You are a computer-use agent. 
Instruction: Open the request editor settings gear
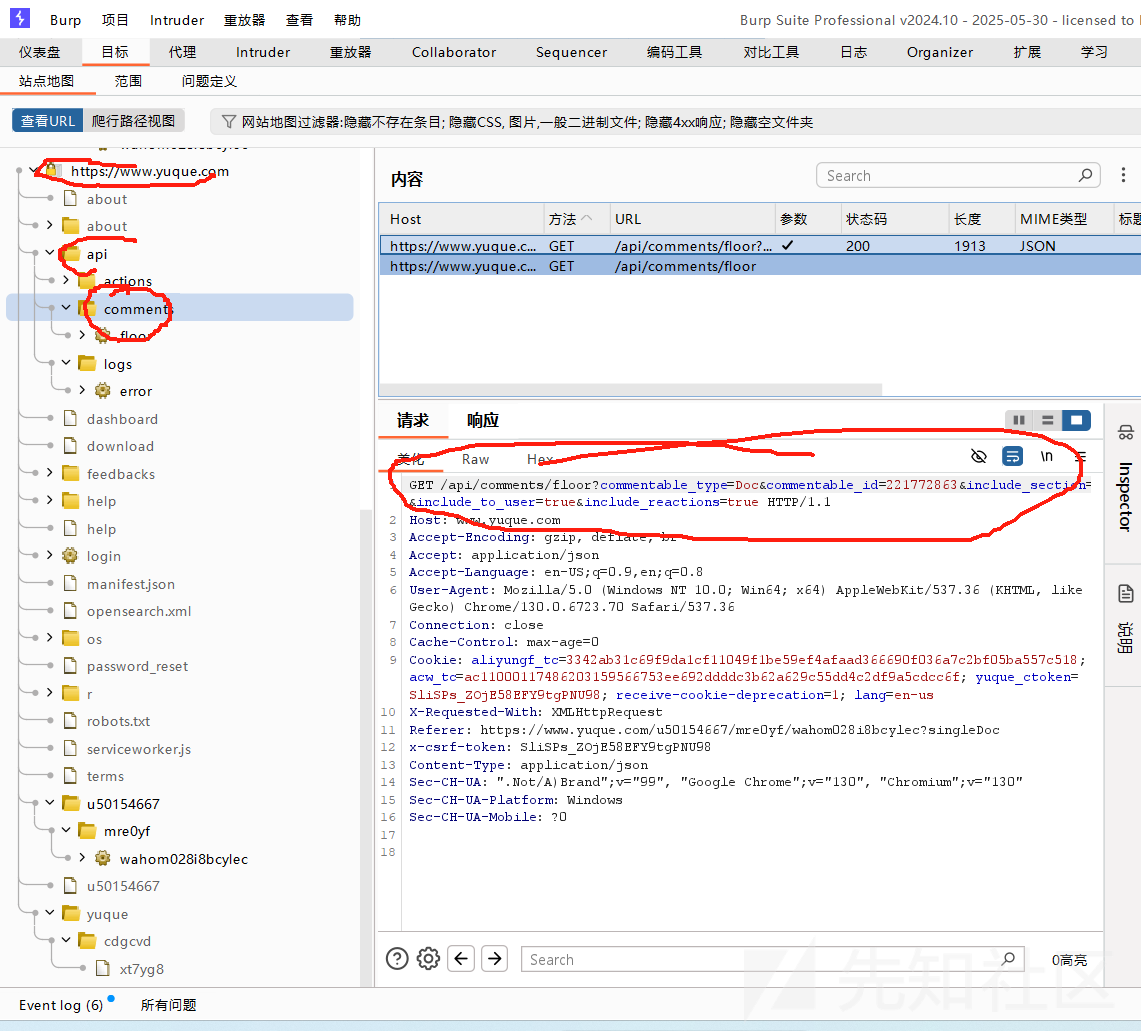tap(428, 959)
